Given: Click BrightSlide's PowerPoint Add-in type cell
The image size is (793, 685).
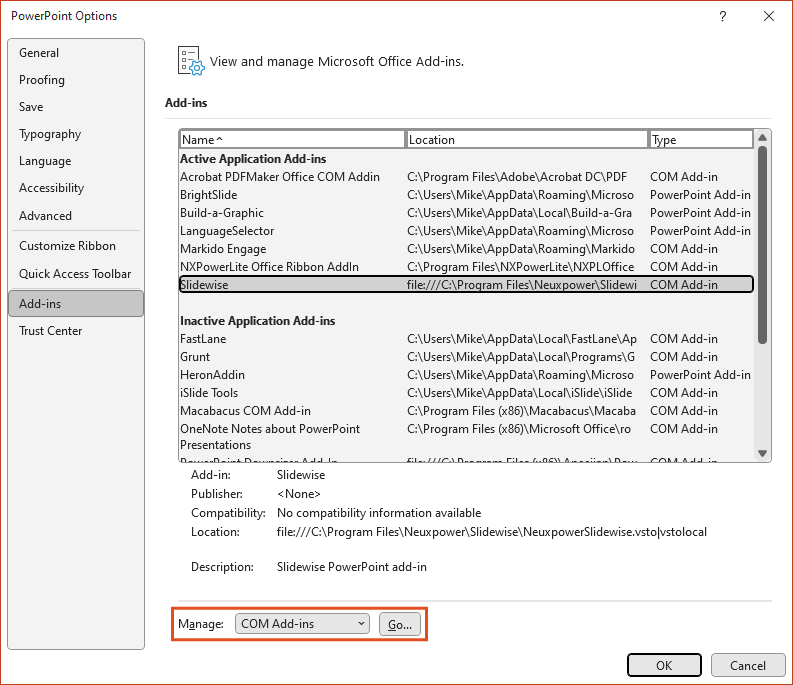Looking at the screenshot, I should pos(700,195).
